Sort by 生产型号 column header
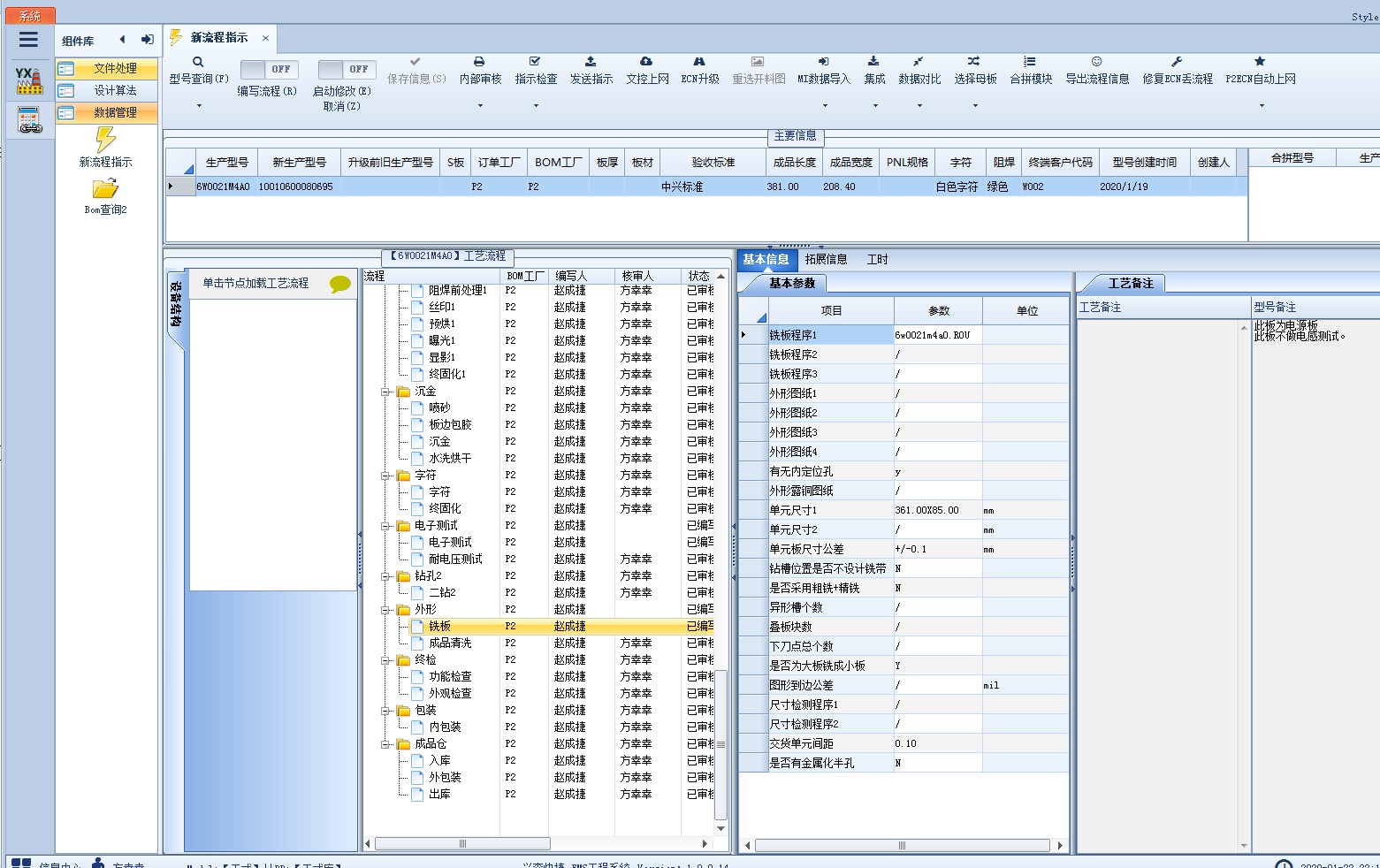This screenshot has width=1380, height=868. 227,162
